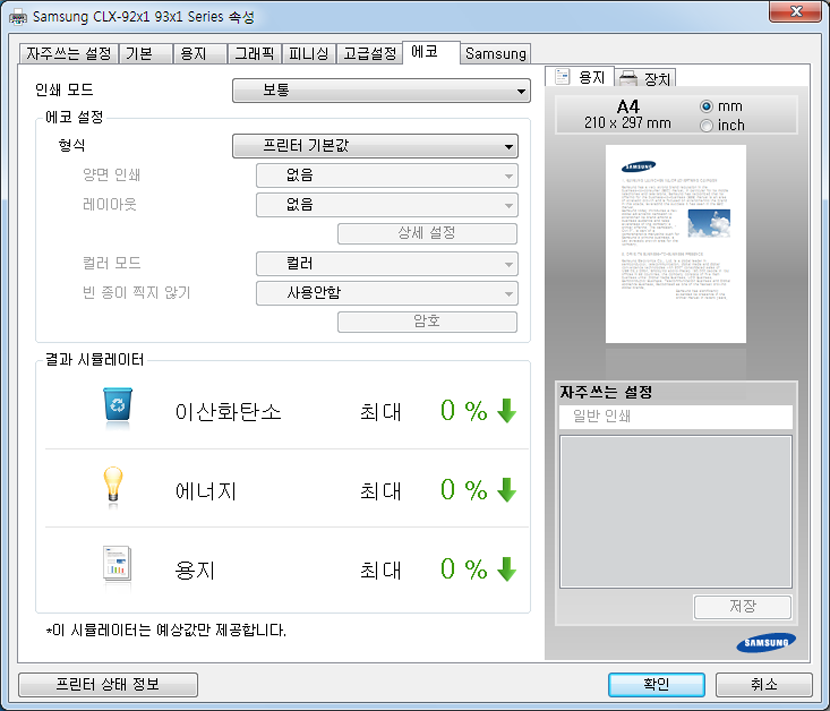830x711 pixels.
Task: Open the Samsung tab
Action: pos(495,53)
